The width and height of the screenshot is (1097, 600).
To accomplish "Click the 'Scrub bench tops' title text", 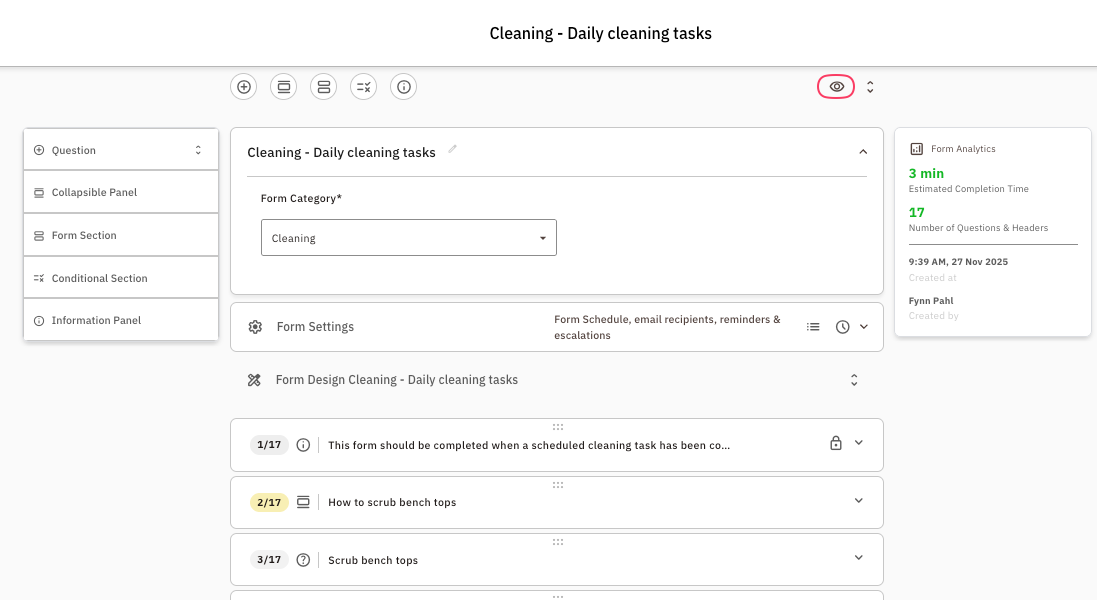I will pos(373,560).
